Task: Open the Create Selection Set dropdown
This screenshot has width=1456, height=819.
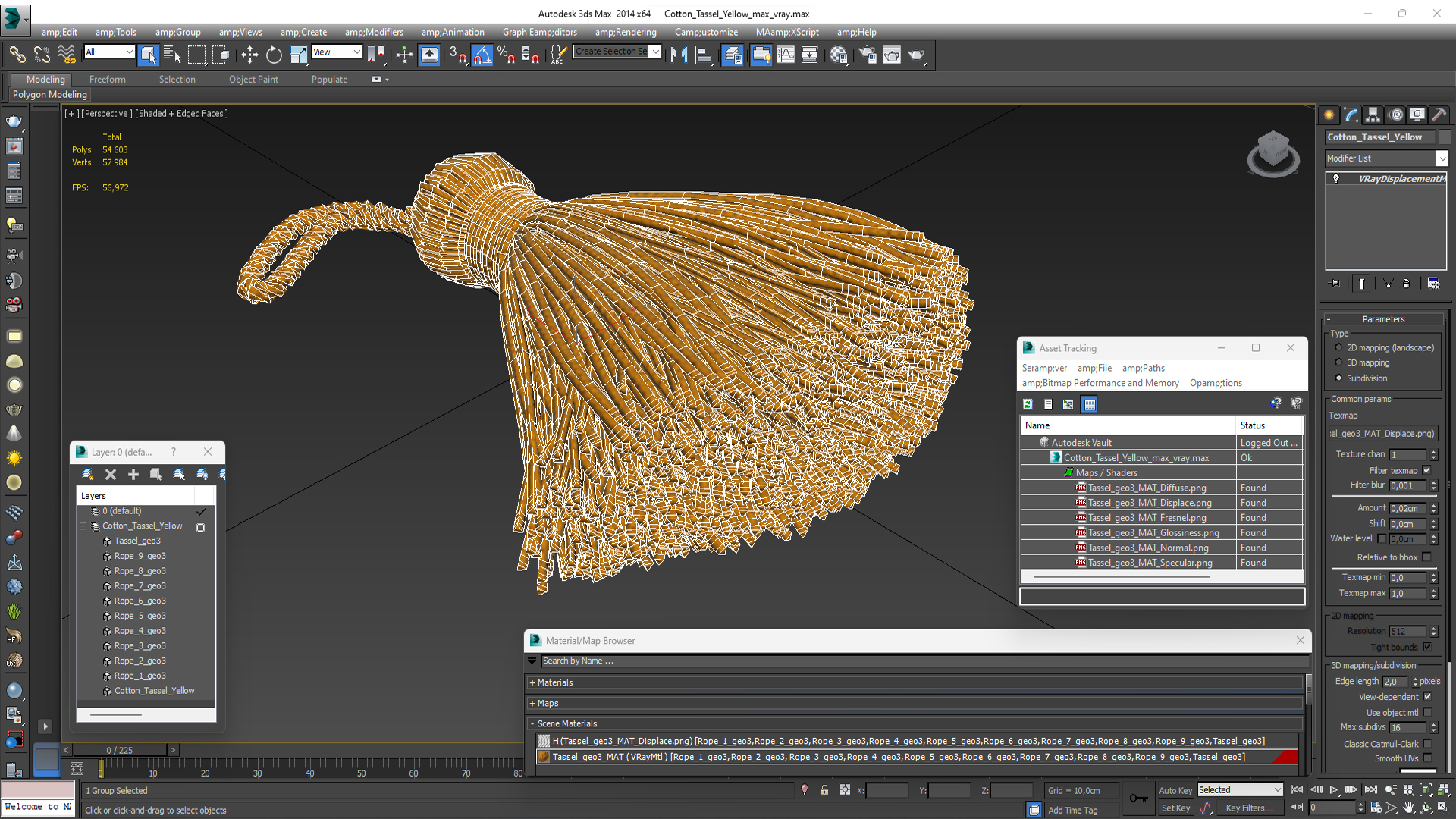Action: 617,52
